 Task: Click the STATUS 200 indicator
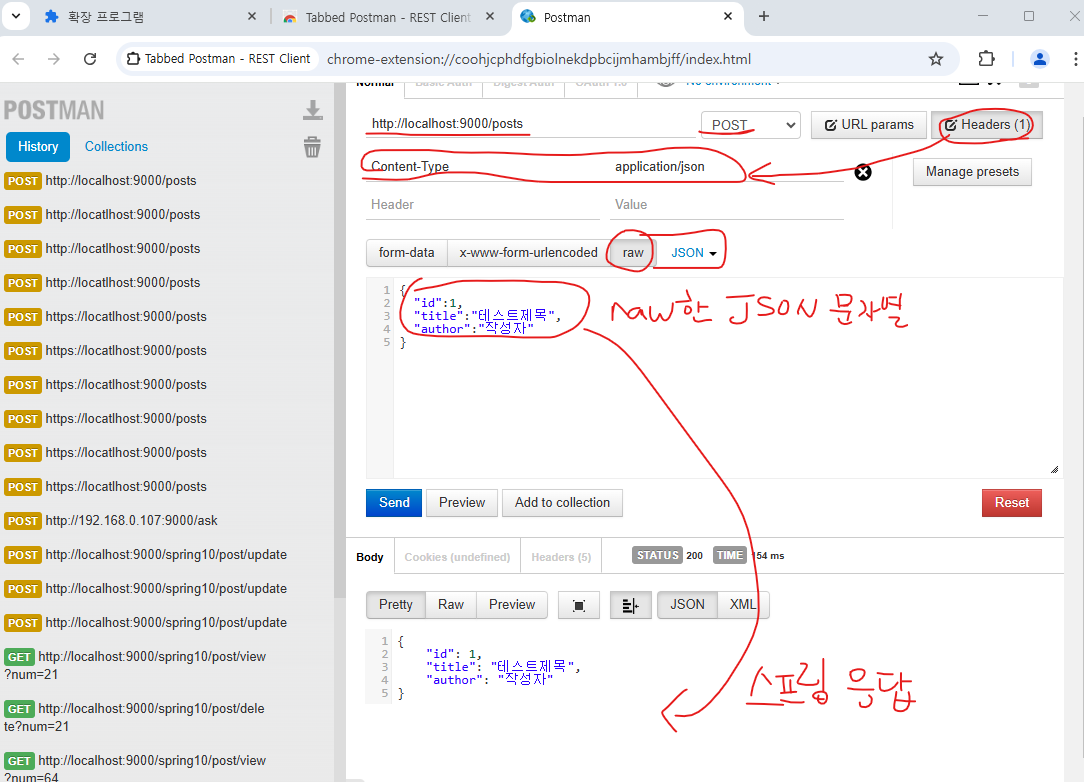click(x=668, y=555)
